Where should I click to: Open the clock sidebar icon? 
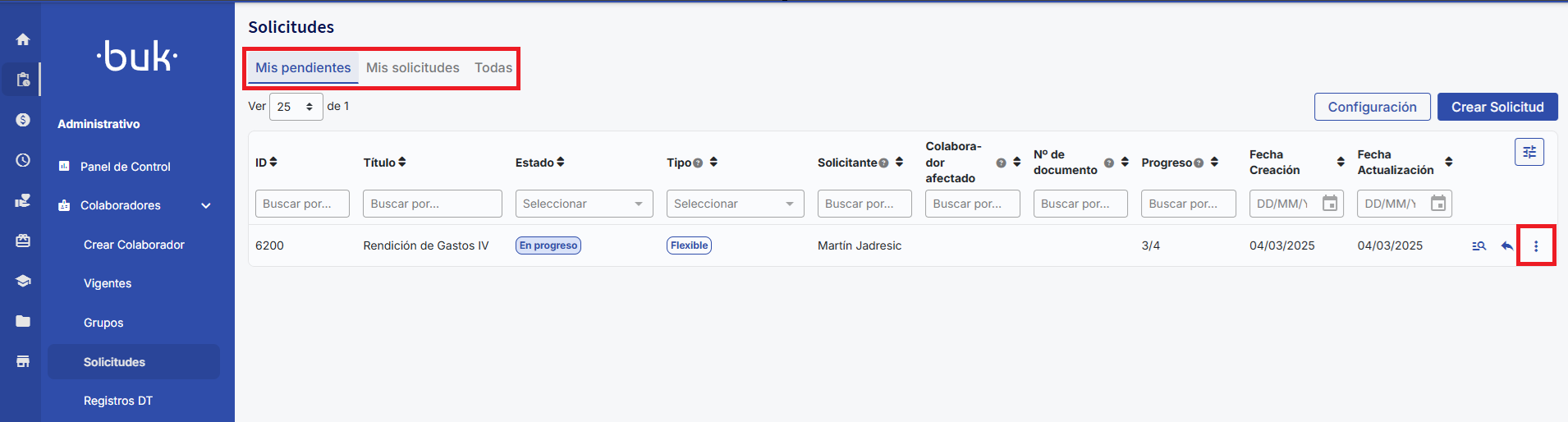(23, 160)
